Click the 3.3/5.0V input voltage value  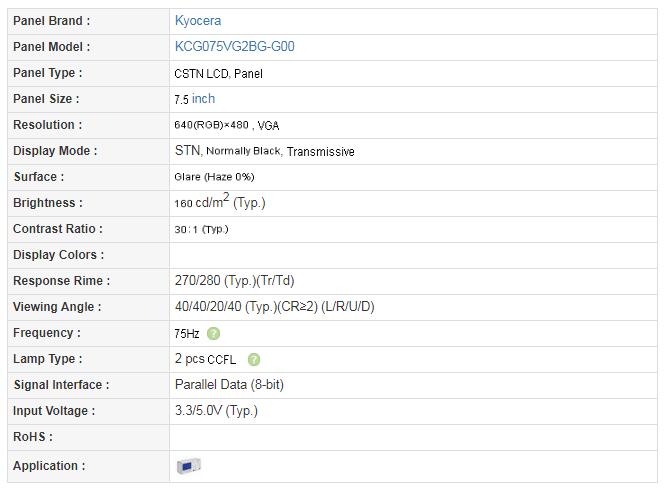click(x=216, y=411)
